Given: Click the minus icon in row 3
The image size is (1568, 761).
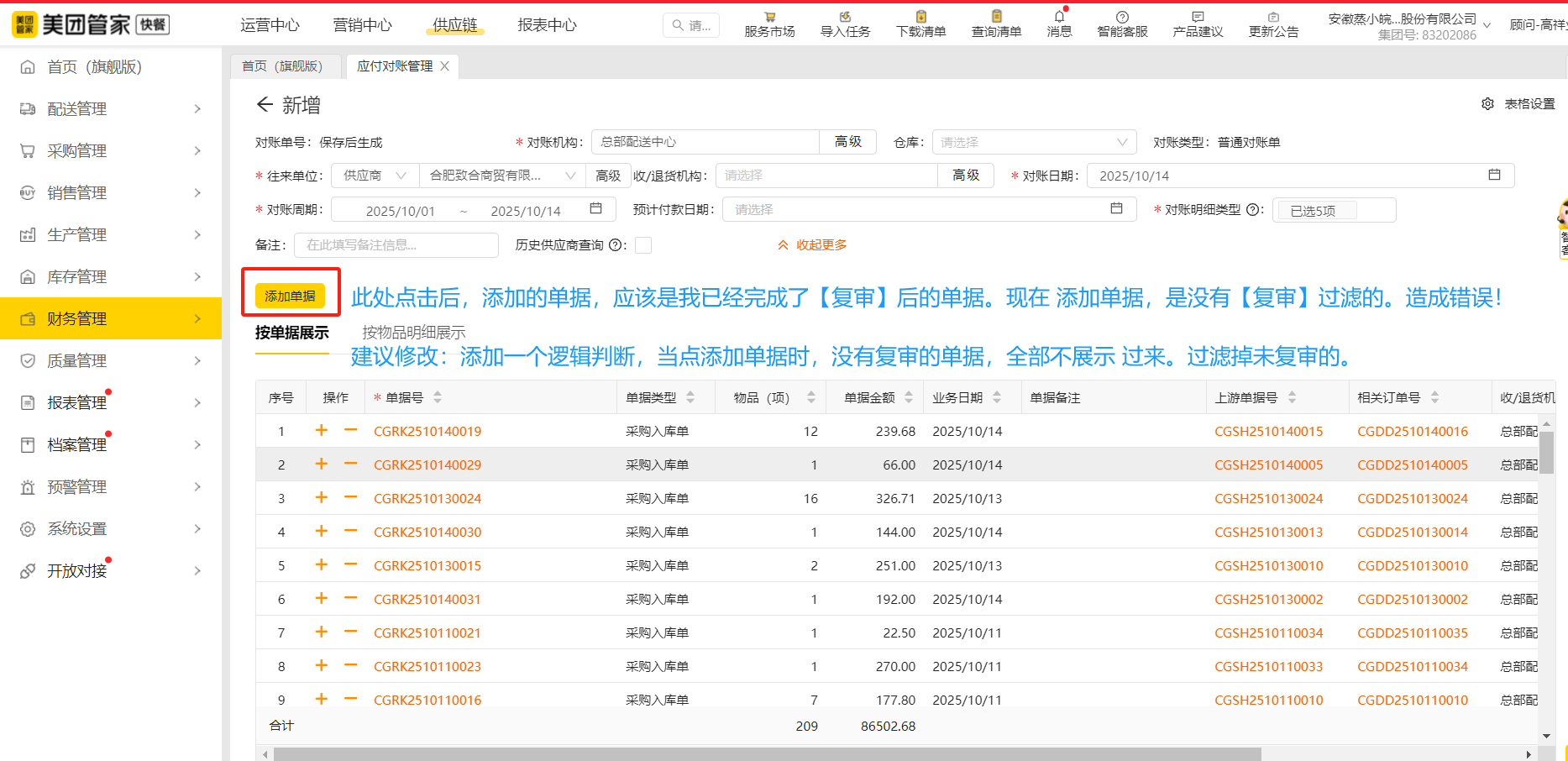Looking at the screenshot, I should (350, 498).
